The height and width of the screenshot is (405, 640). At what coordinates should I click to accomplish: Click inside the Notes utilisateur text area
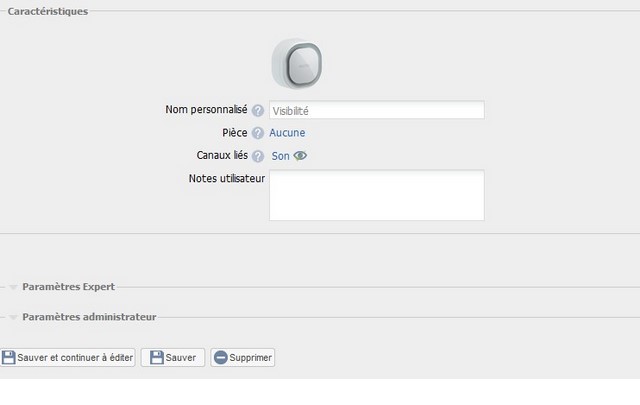[x=377, y=196]
